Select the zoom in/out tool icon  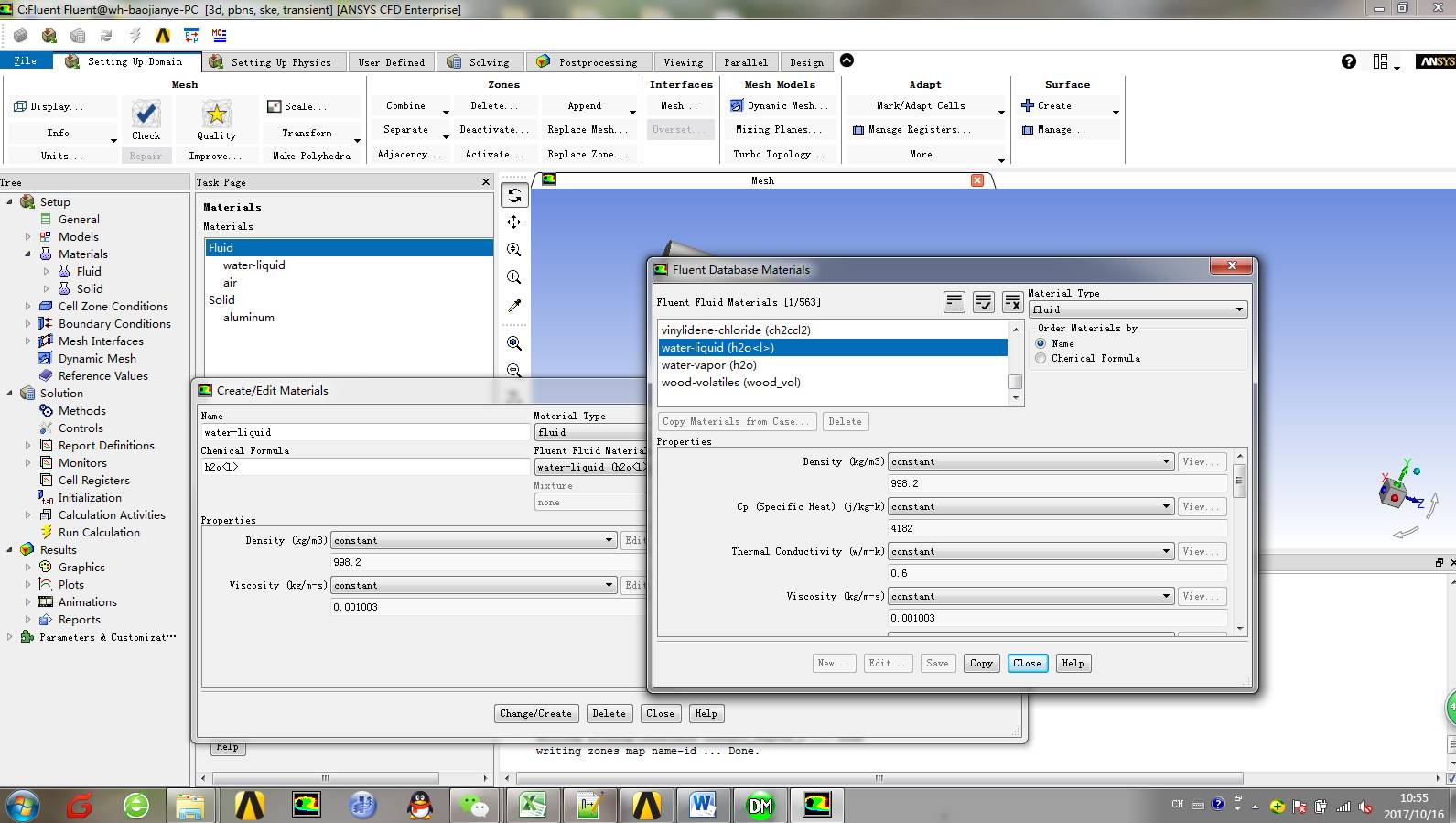(x=514, y=249)
